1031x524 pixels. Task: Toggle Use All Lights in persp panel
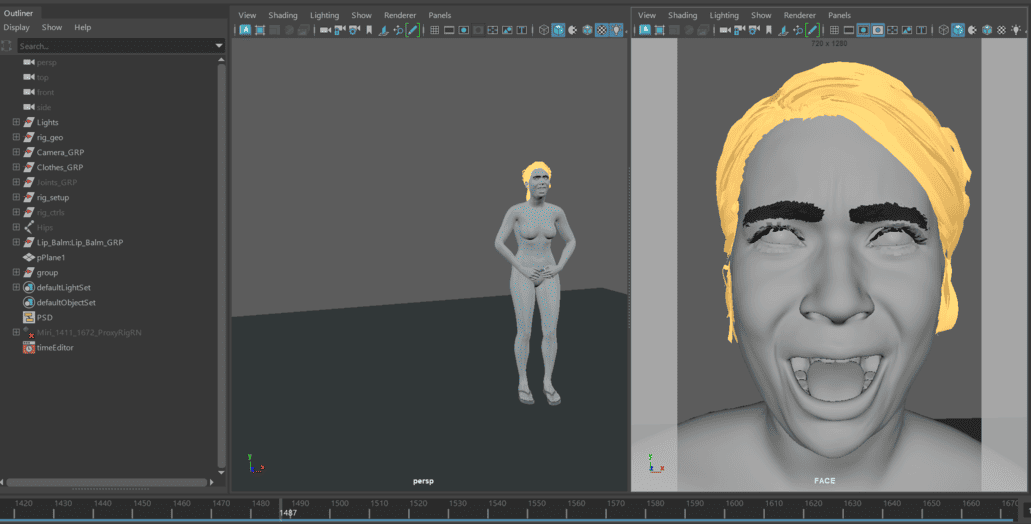(x=616, y=30)
